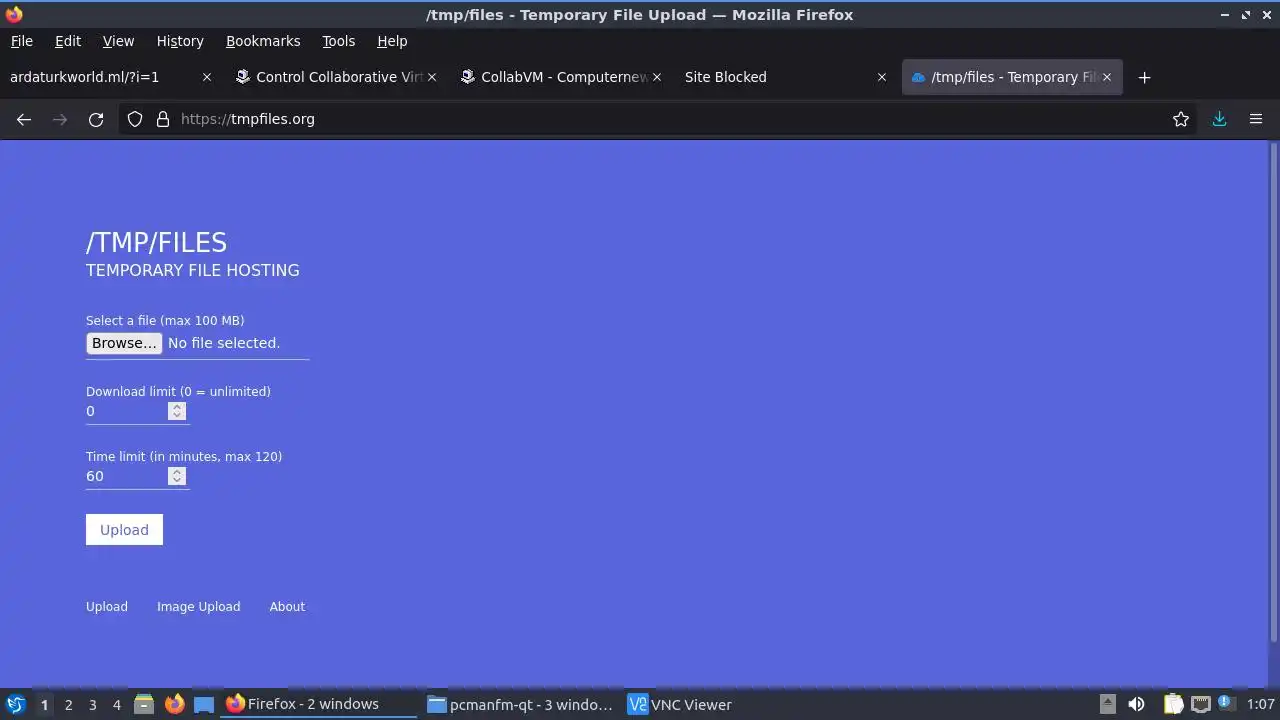Switch to virtual desktop 2

(x=68, y=704)
